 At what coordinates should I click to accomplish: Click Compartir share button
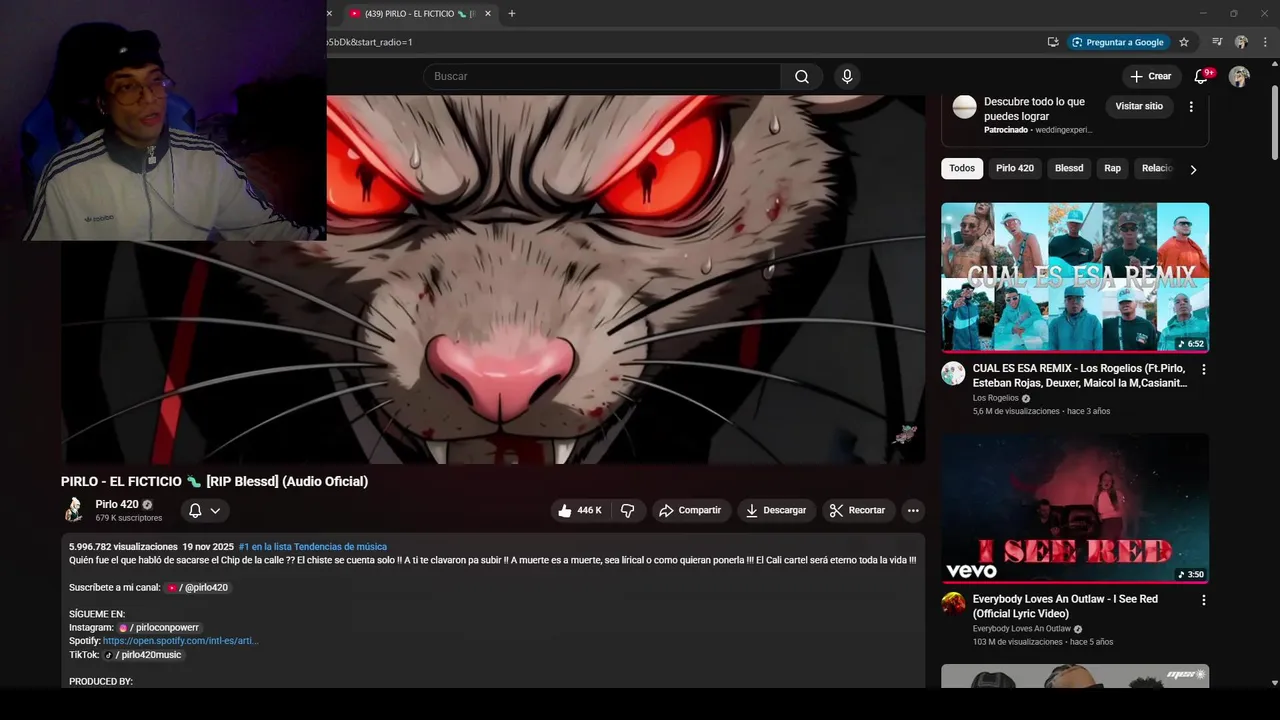690,510
